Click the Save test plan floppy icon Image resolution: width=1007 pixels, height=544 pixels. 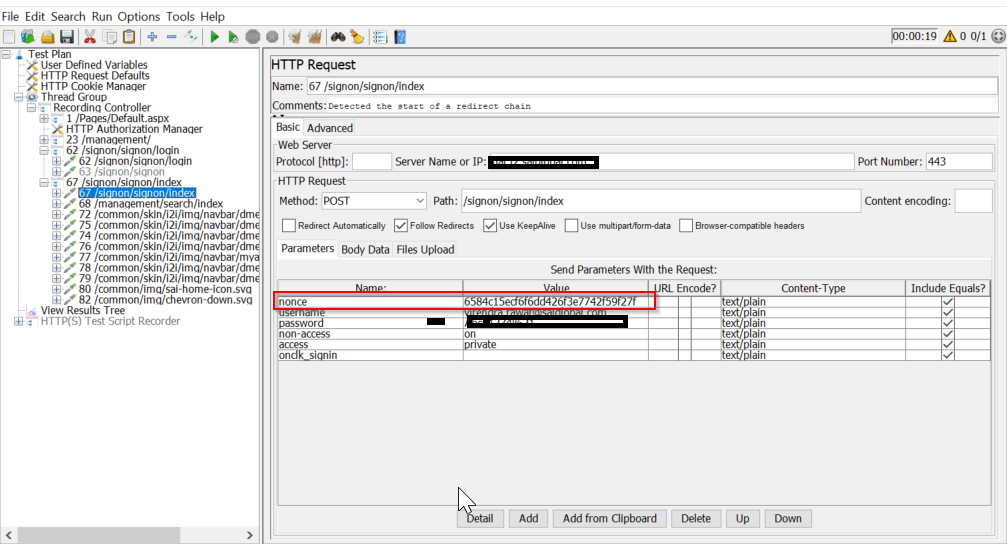tap(66, 37)
